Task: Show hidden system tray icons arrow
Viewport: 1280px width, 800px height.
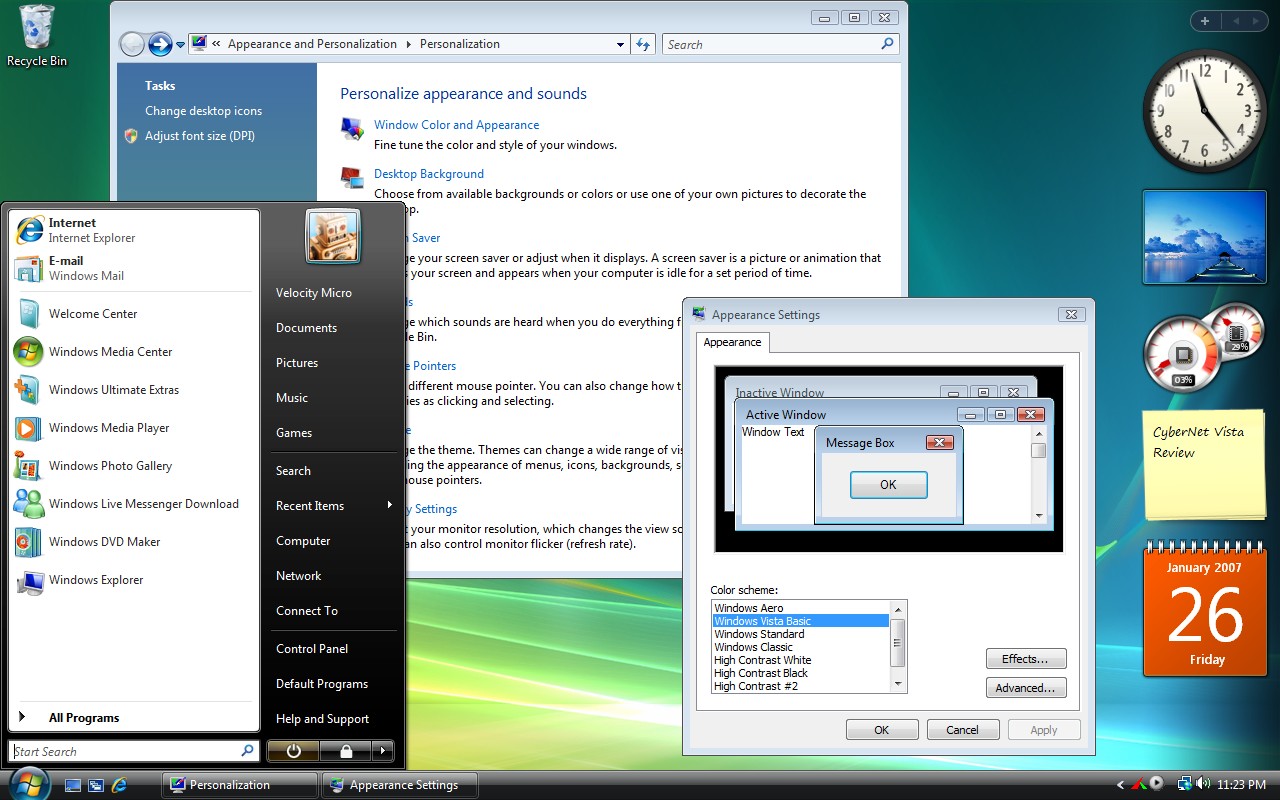Action: [x=1121, y=784]
